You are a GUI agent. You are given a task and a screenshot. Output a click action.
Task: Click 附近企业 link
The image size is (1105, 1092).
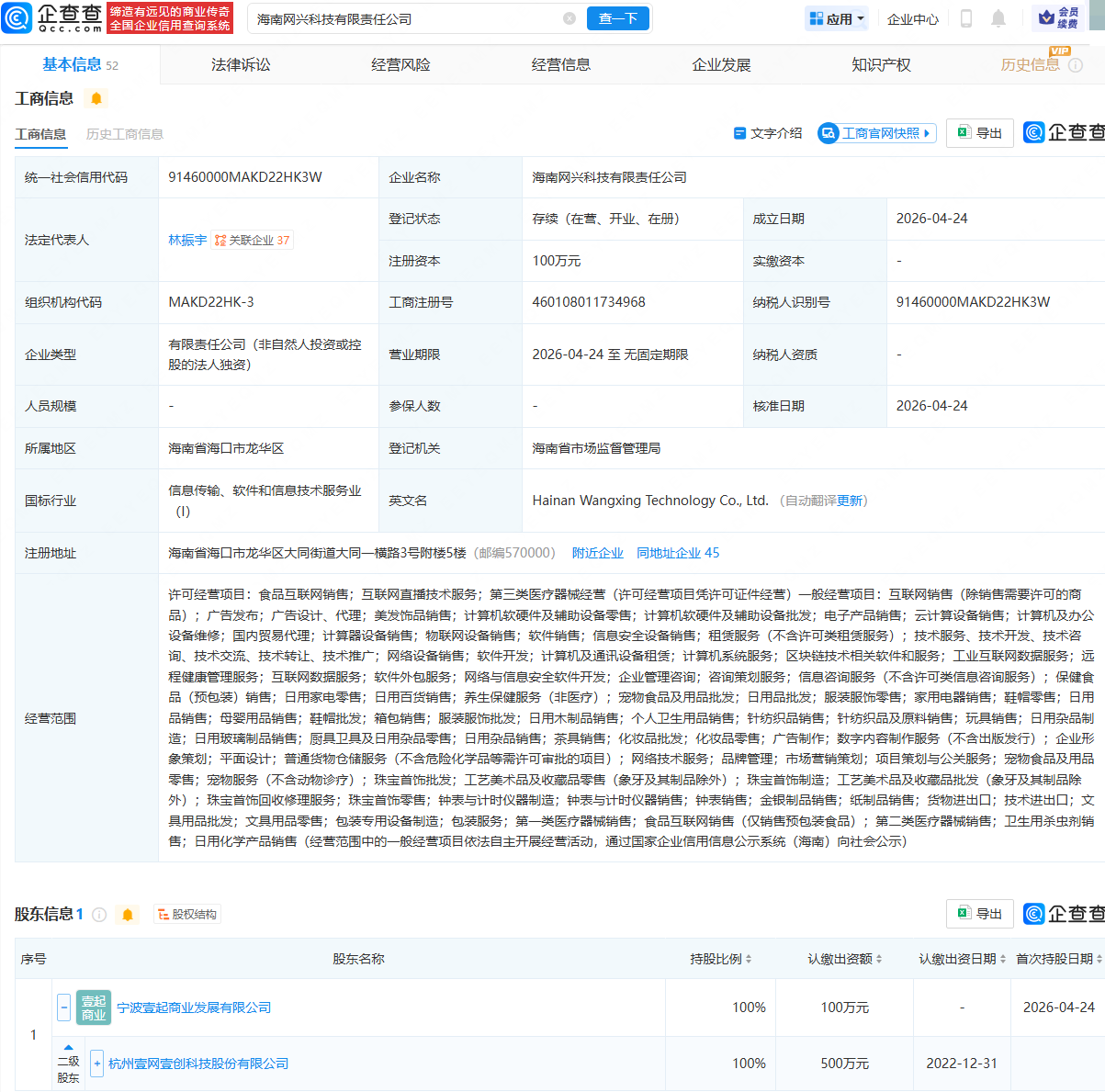tap(598, 553)
